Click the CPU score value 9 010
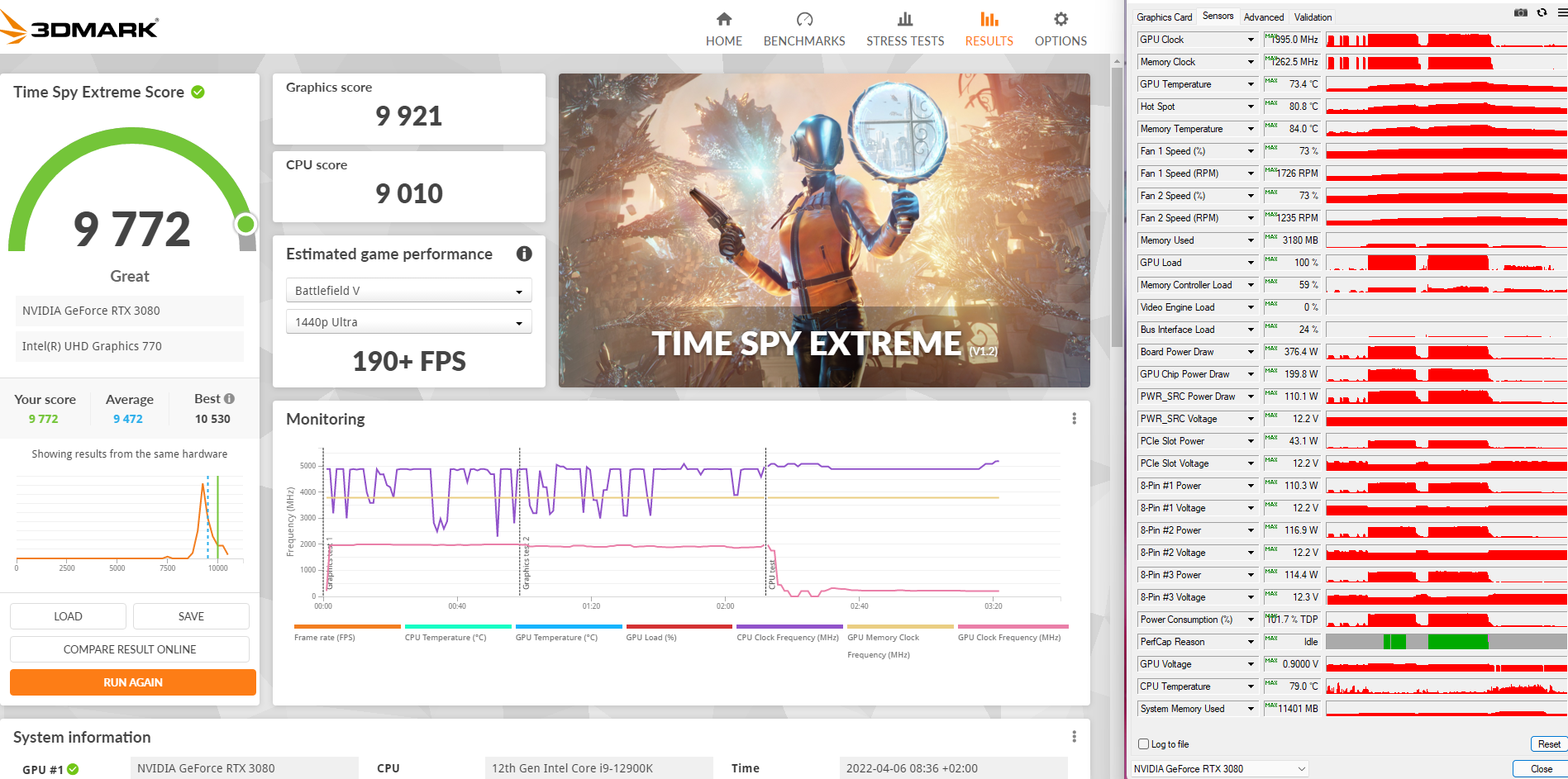Image resolution: width=1568 pixels, height=779 pixels. tap(409, 194)
